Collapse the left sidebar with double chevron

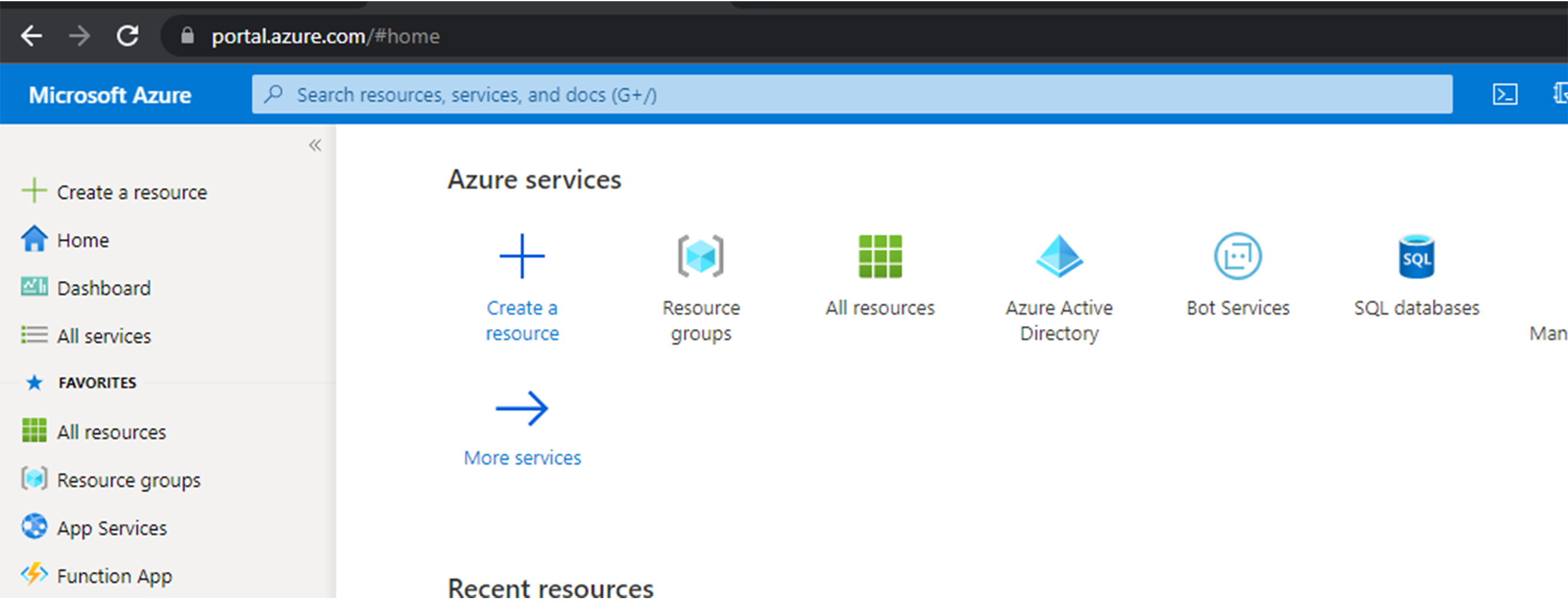(315, 145)
